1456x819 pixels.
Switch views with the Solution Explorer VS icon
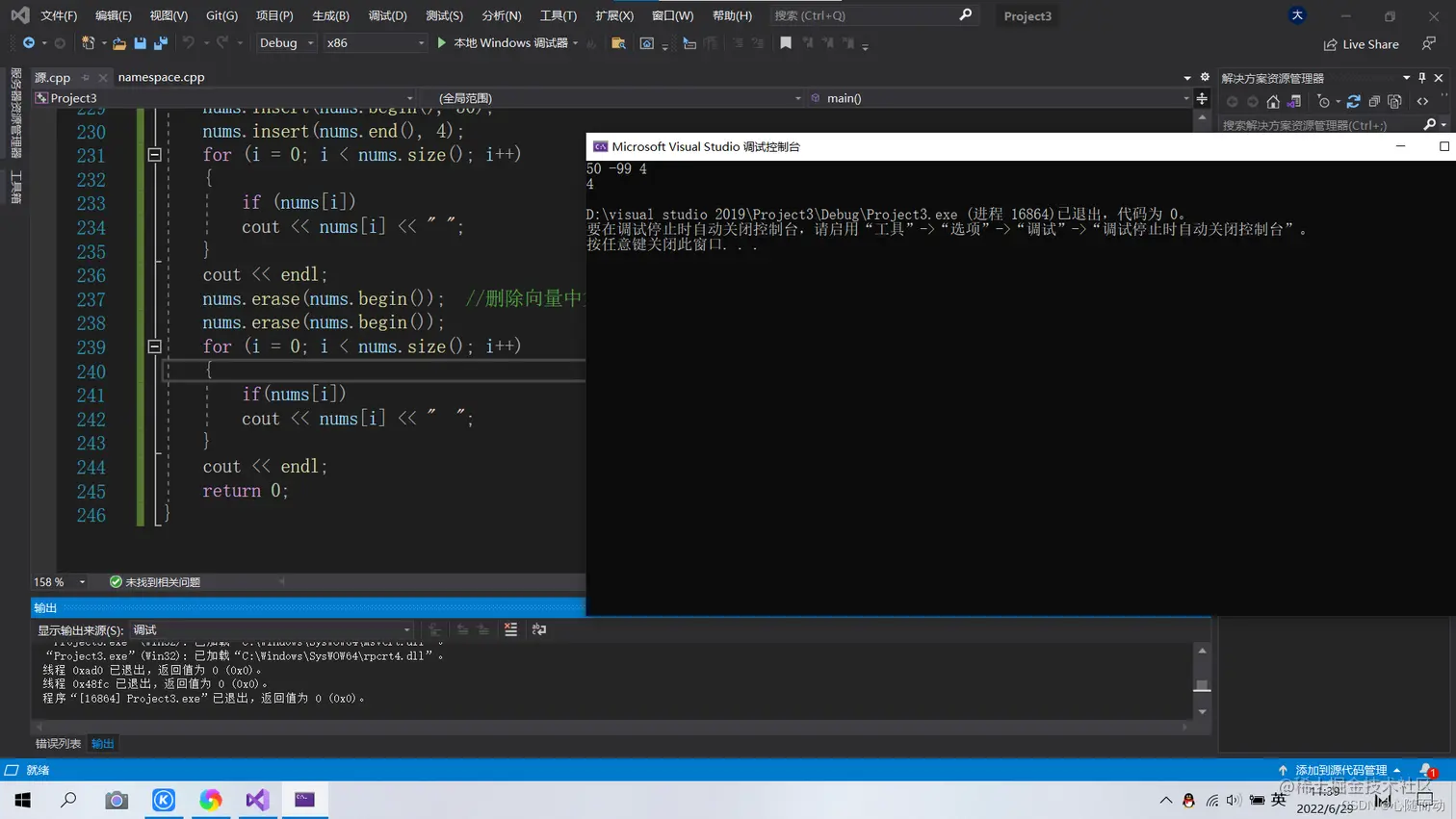point(1294,101)
